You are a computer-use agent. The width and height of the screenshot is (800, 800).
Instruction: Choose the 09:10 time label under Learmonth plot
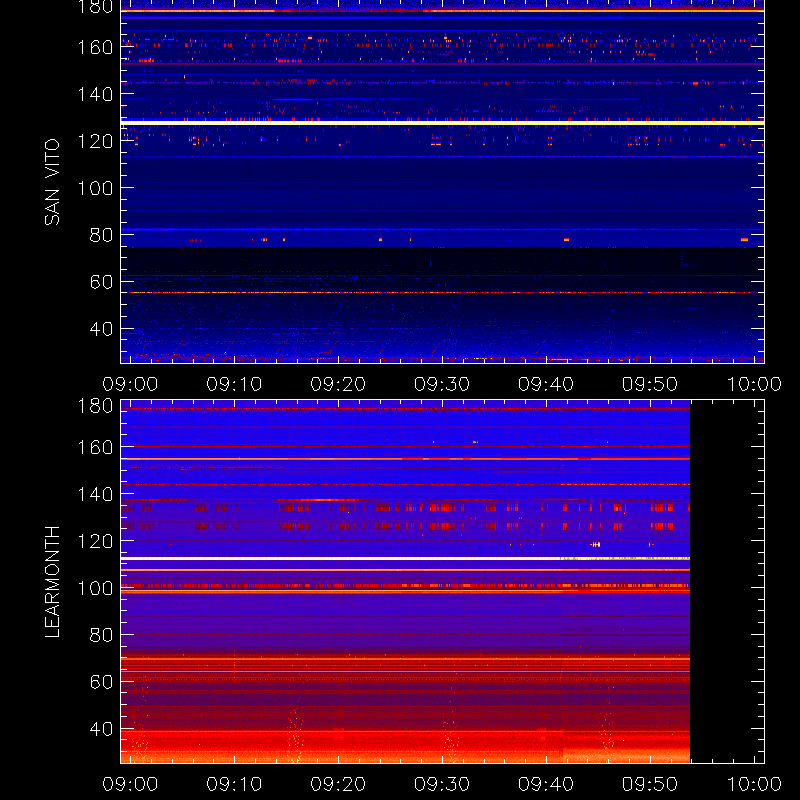(234, 784)
